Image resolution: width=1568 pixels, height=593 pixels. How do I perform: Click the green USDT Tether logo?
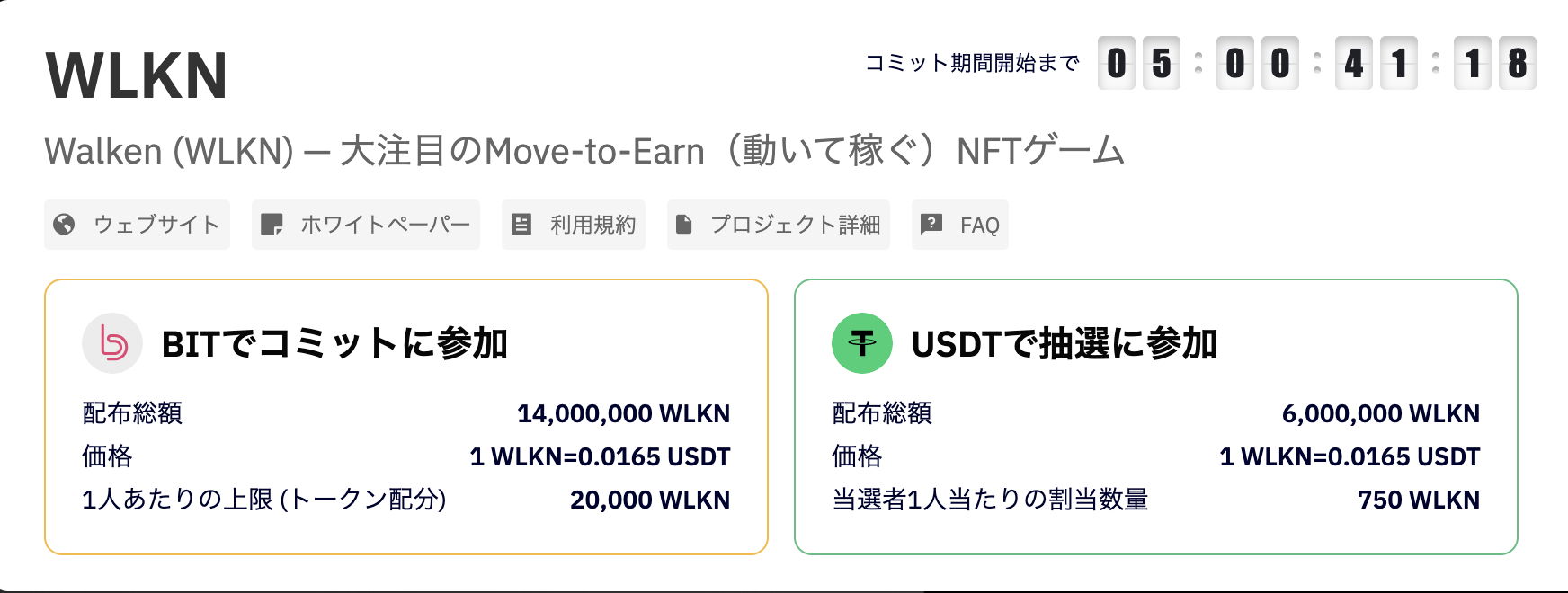(862, 343)
